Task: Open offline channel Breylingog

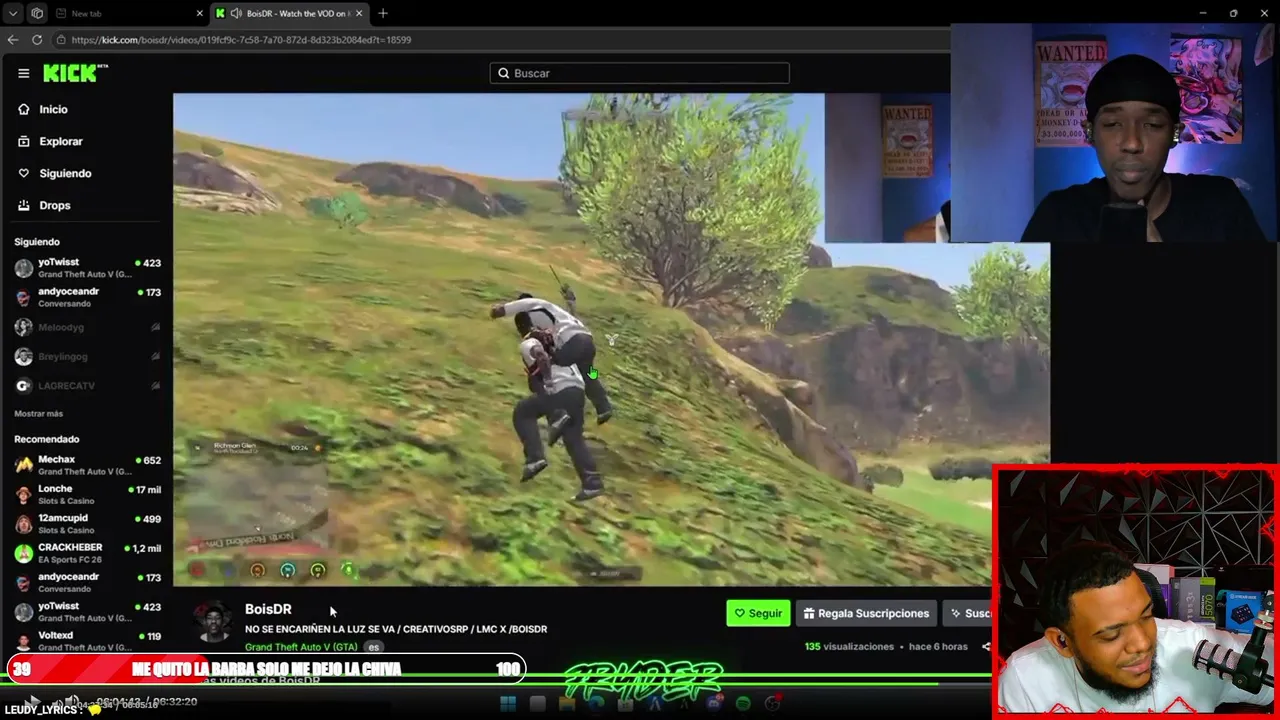Action: pyautogui.click(x=87, y=356)
